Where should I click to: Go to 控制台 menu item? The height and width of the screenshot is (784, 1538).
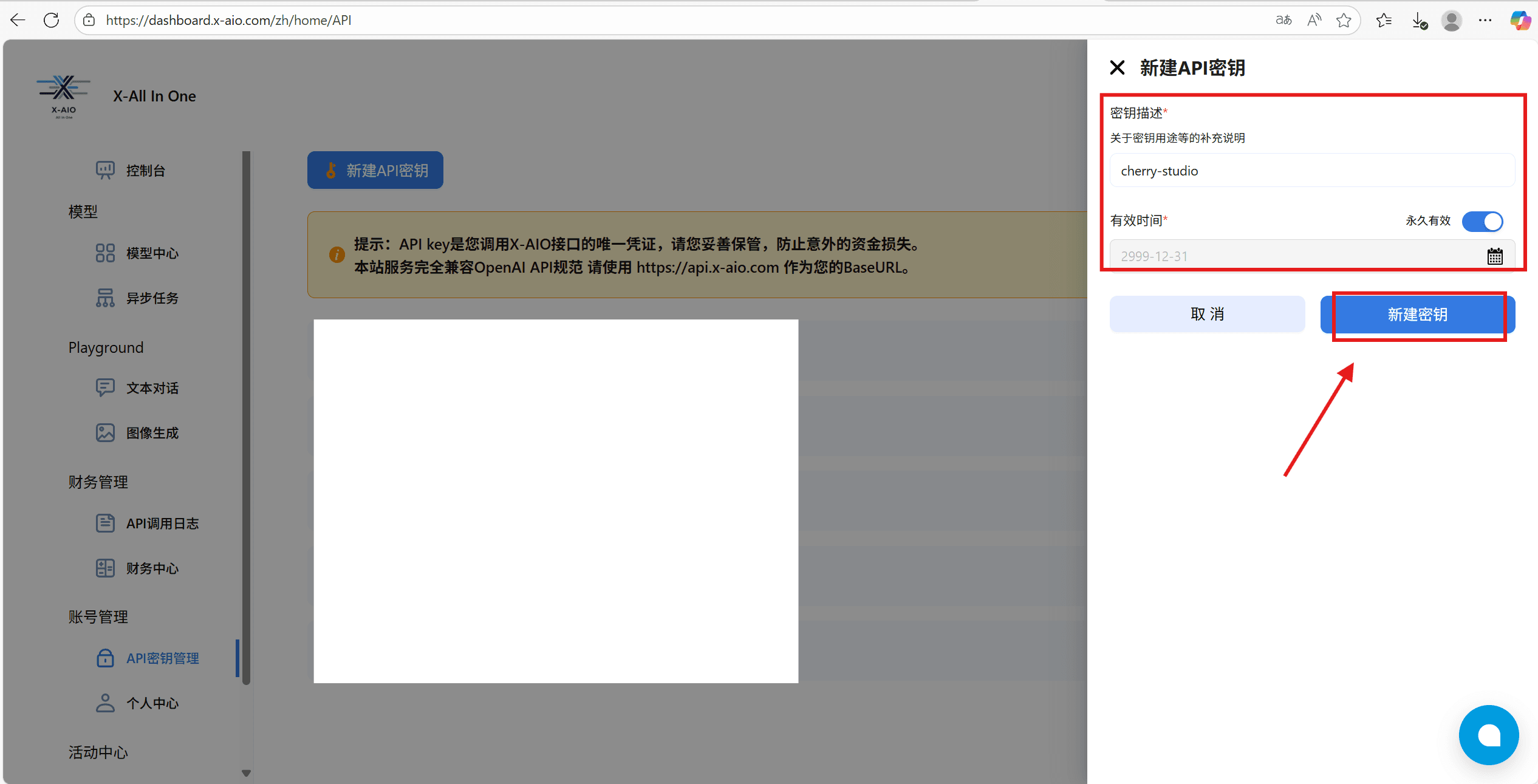(146, 171)
